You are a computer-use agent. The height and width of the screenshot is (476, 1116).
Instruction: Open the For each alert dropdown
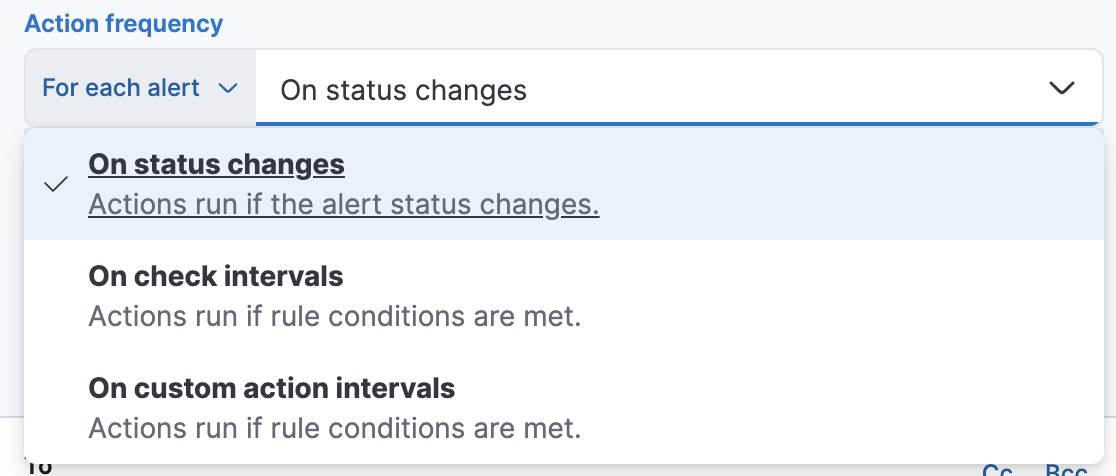(x=140, y=89)
